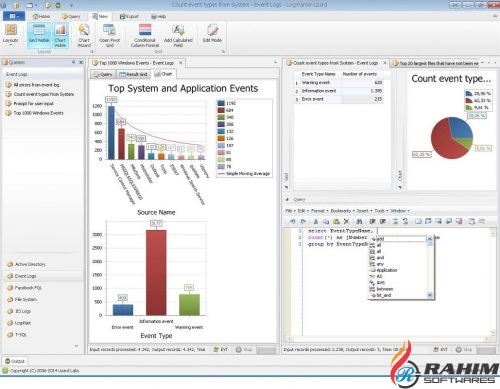
Task: Open the 'All errors from event log' query
Action: click(32, 85)
